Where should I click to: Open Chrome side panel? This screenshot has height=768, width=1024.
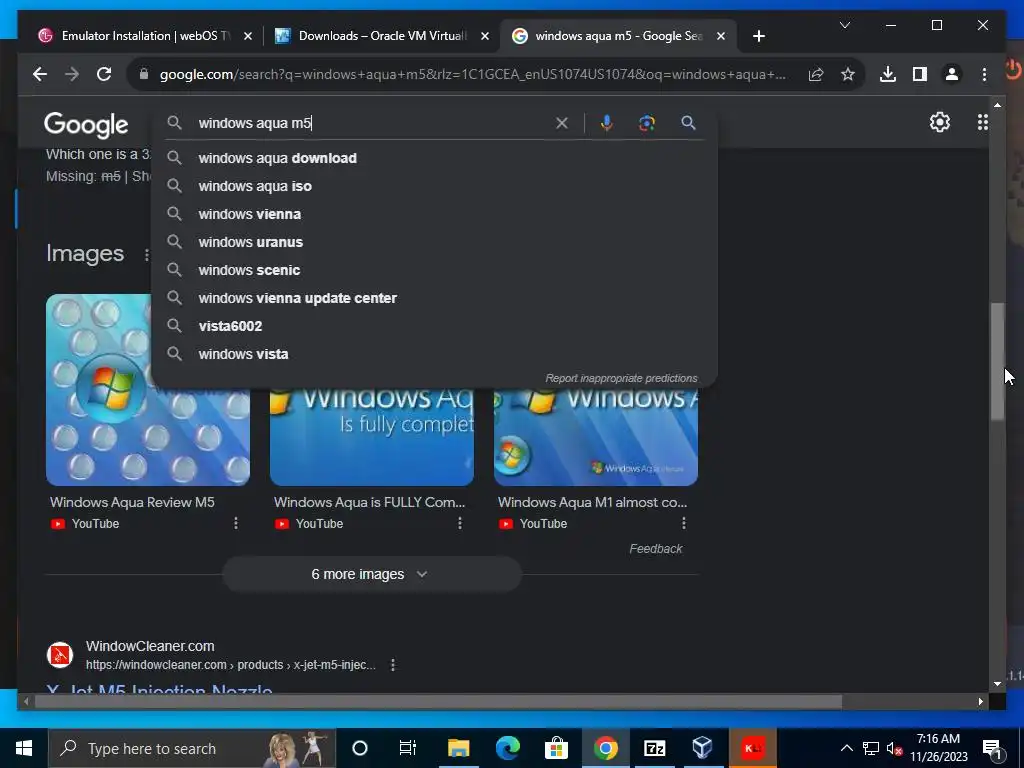pyautogui.click(x=920, y=74)
